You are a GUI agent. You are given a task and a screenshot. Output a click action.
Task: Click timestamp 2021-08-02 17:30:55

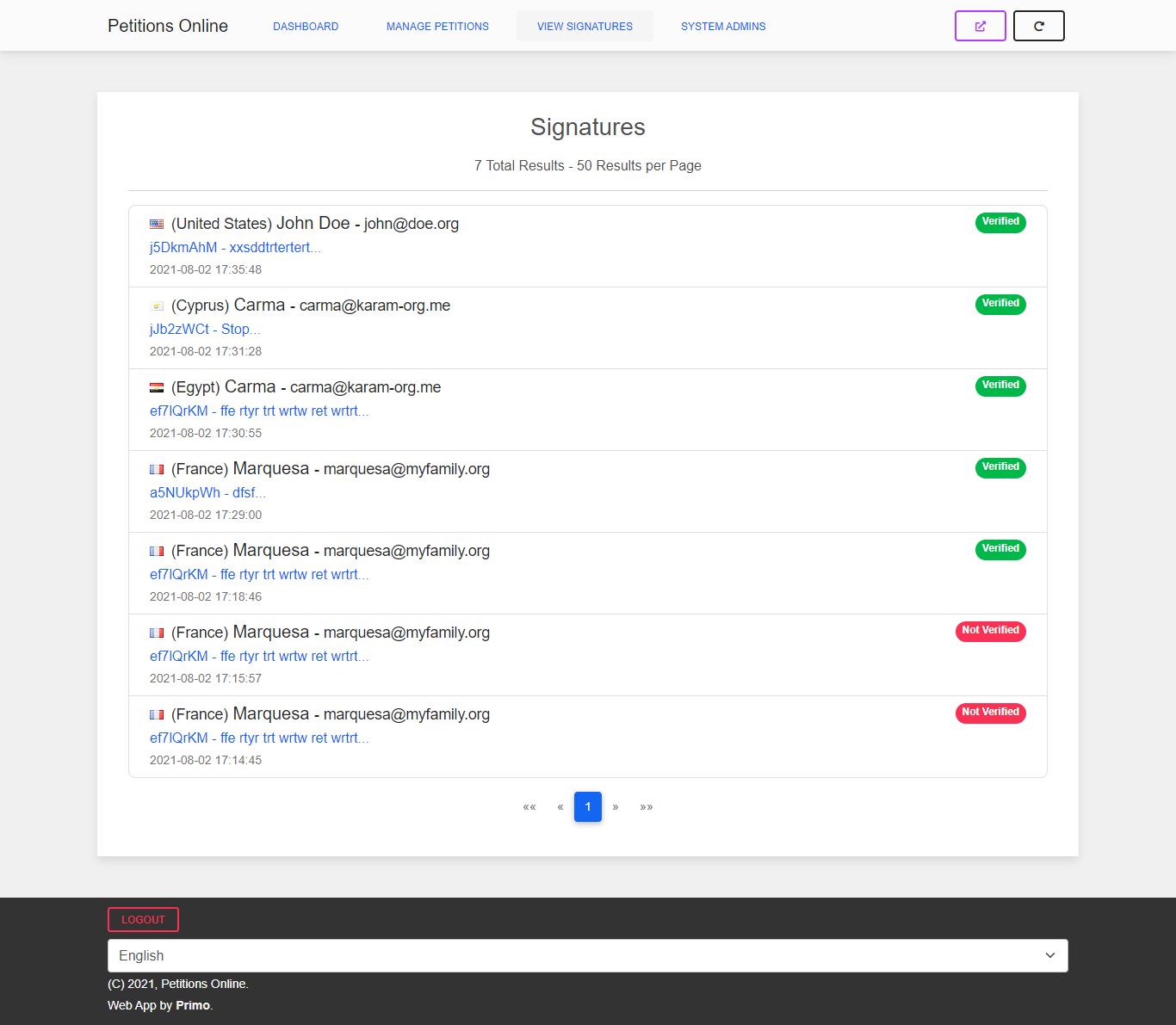click(x=206, y=433)
